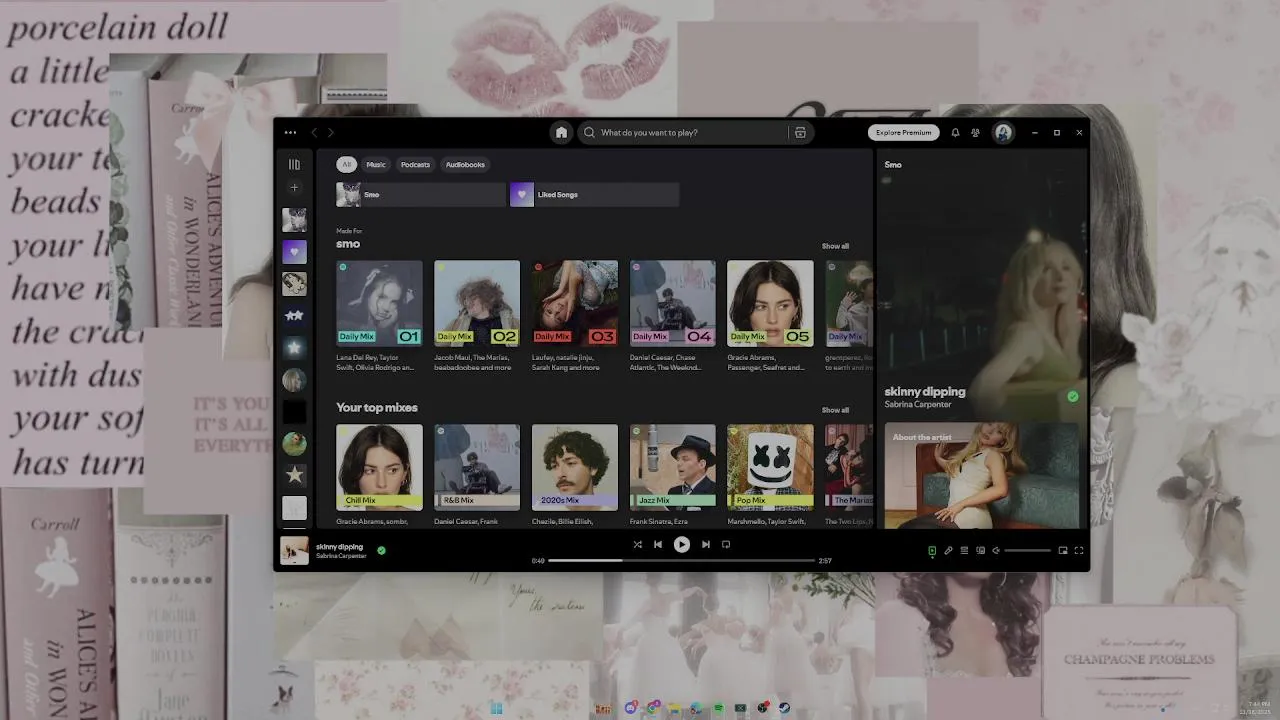Click the Smo header in Now Playing panel
The width and height of the screenshot is (1280, 720).
(893, 165)
